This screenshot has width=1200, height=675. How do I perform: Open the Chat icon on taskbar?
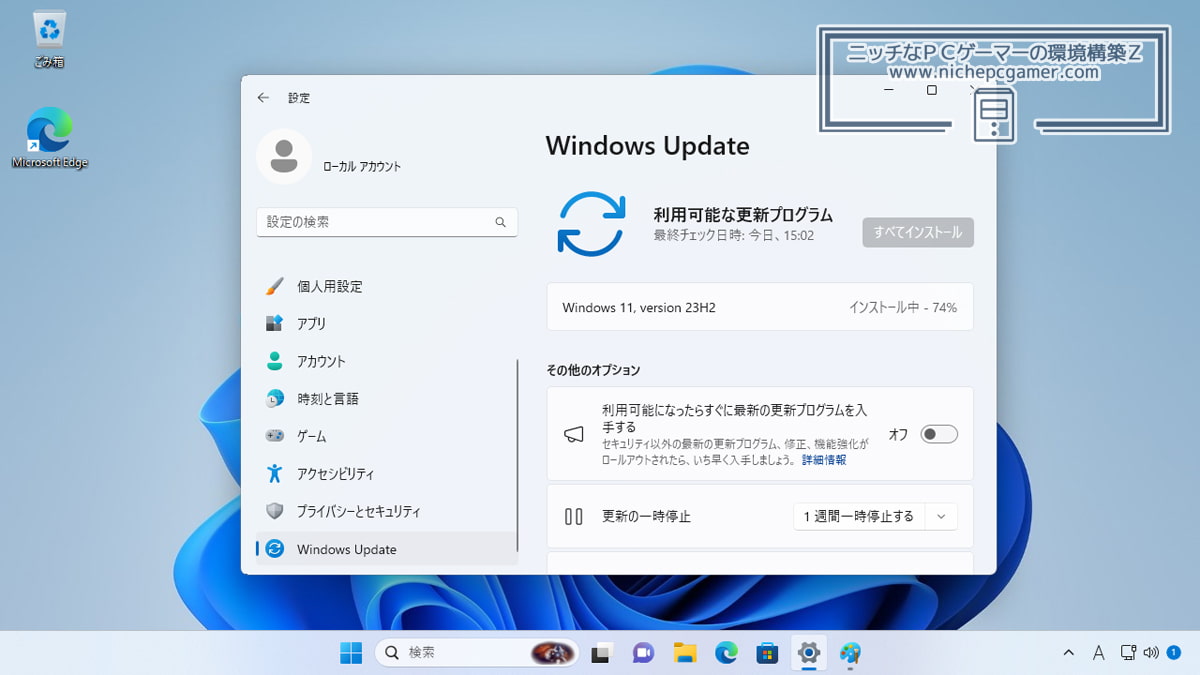(643, 653)
